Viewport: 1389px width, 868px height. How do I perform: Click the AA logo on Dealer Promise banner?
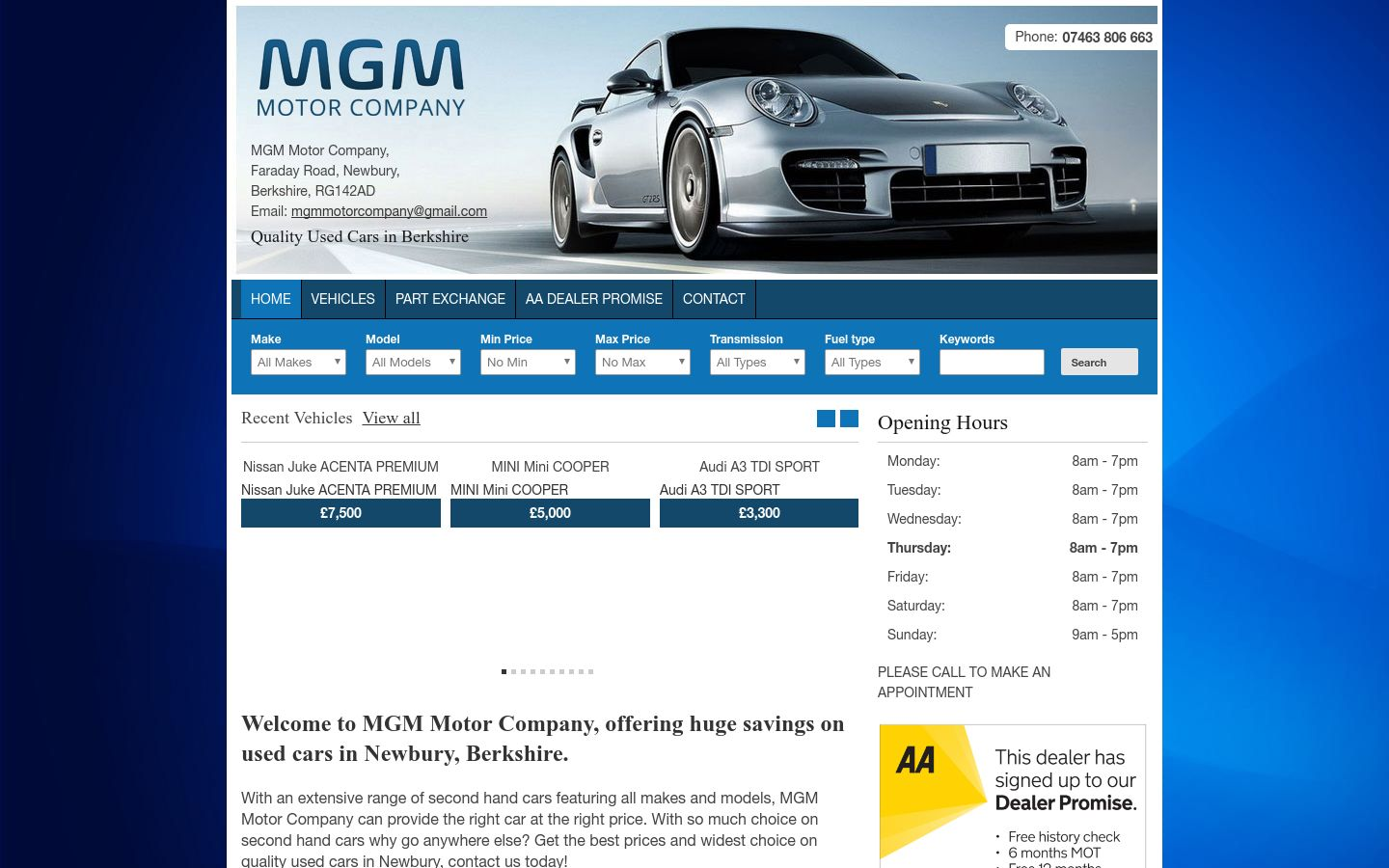pyautogui.click(x=915, y=760)
